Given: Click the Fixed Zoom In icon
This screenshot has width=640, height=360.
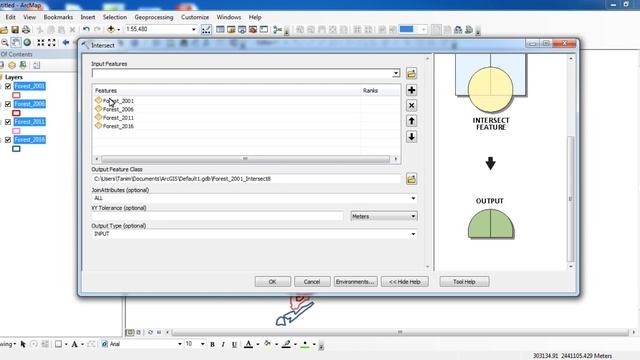Looking at the screenshot, I should (41, 42).
